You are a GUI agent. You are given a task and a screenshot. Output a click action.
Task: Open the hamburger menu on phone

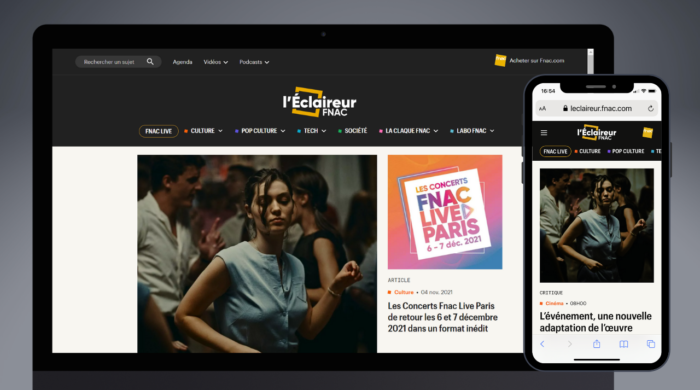tap(544, 133)
